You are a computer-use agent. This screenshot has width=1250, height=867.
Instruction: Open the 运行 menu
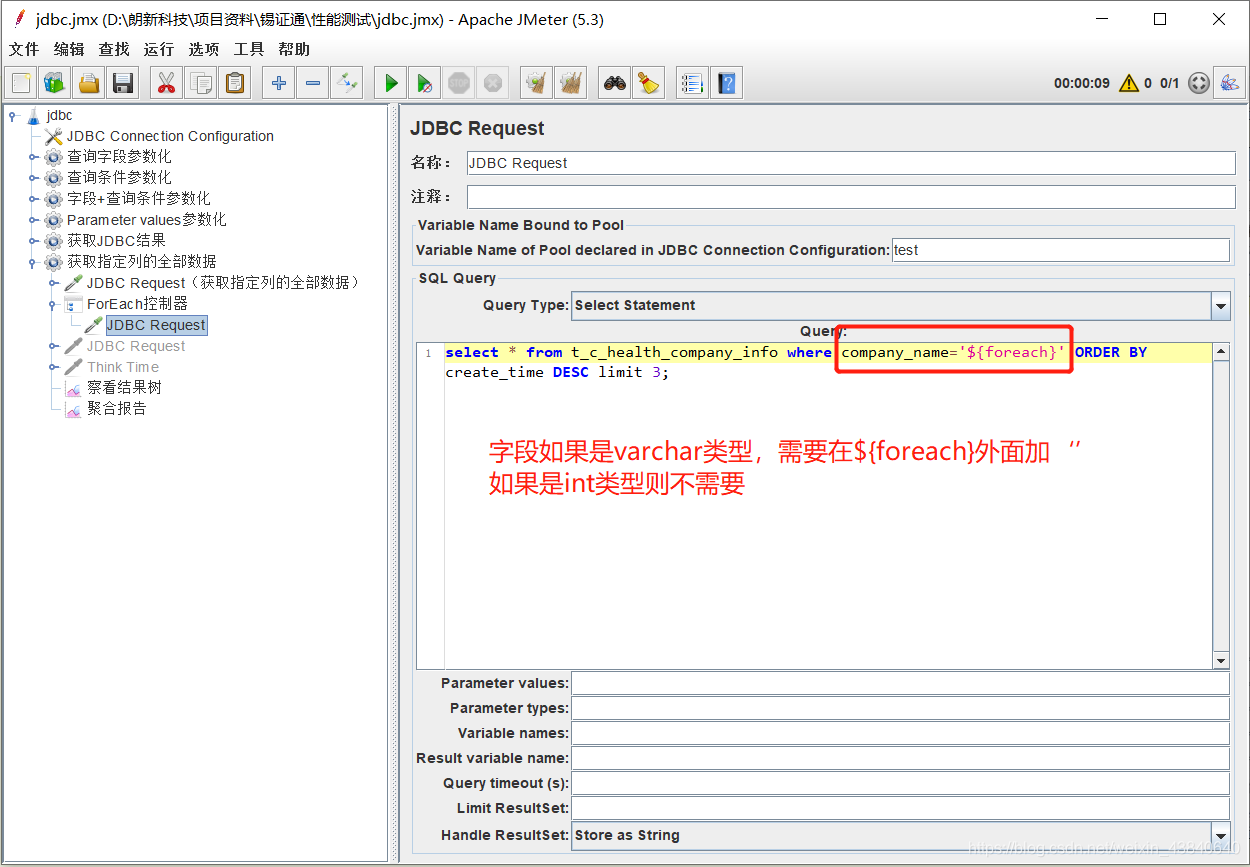point(158,49)
